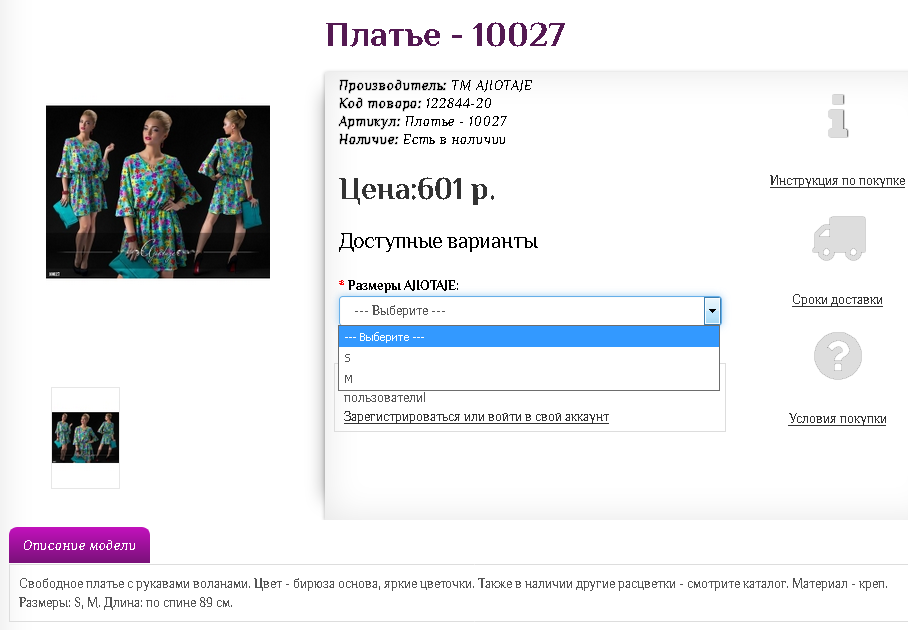
Task: Click the Цена:601 р. price text
Action: point(417,189)
